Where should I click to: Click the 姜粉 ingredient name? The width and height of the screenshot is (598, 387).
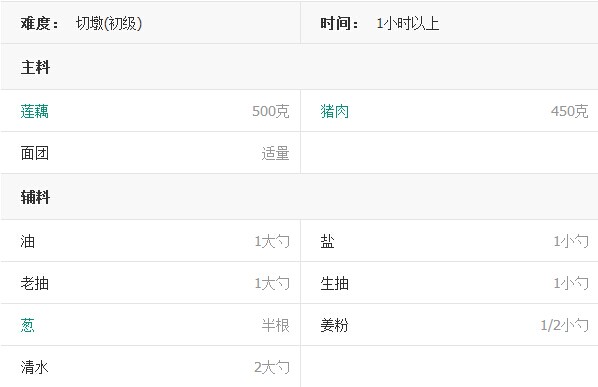point(334,325)
